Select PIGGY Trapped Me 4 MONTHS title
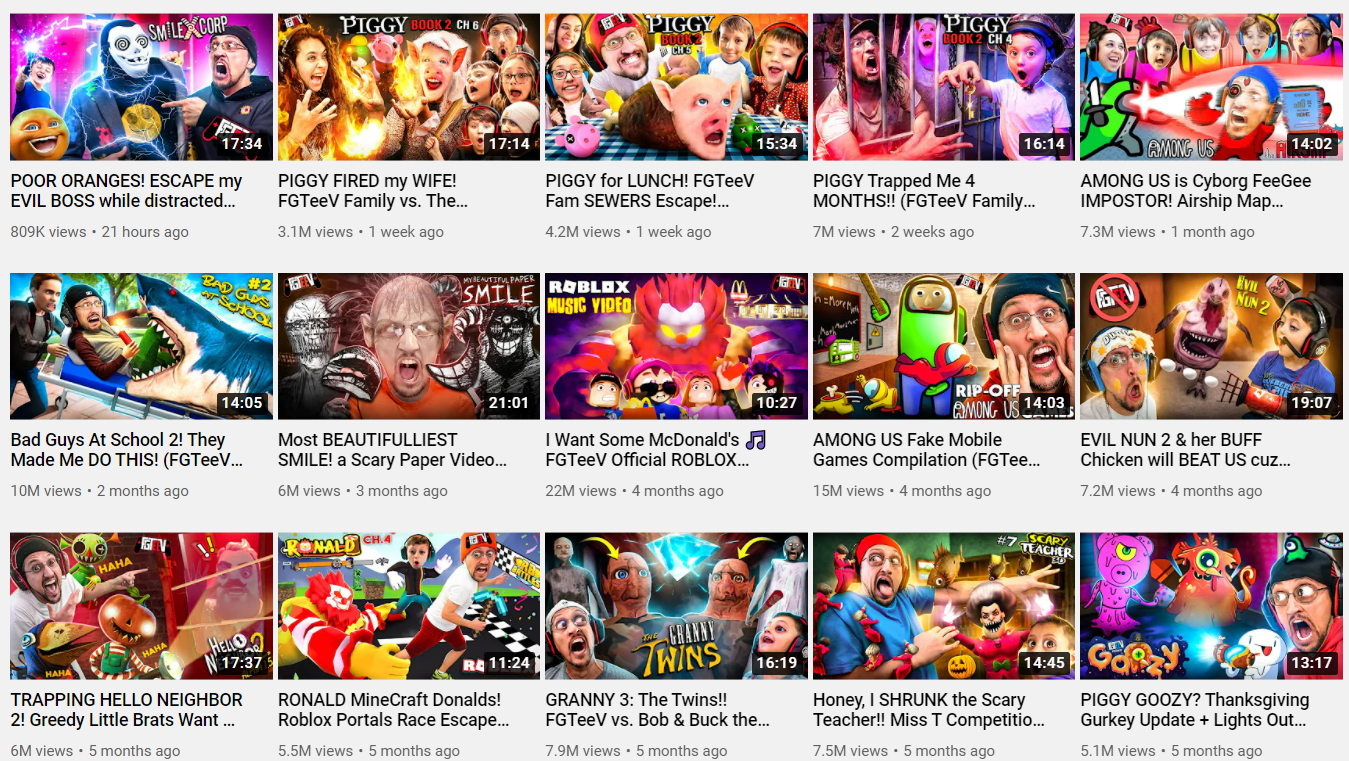Viewport: 1349px width, 761px height. tap(922, 191)
